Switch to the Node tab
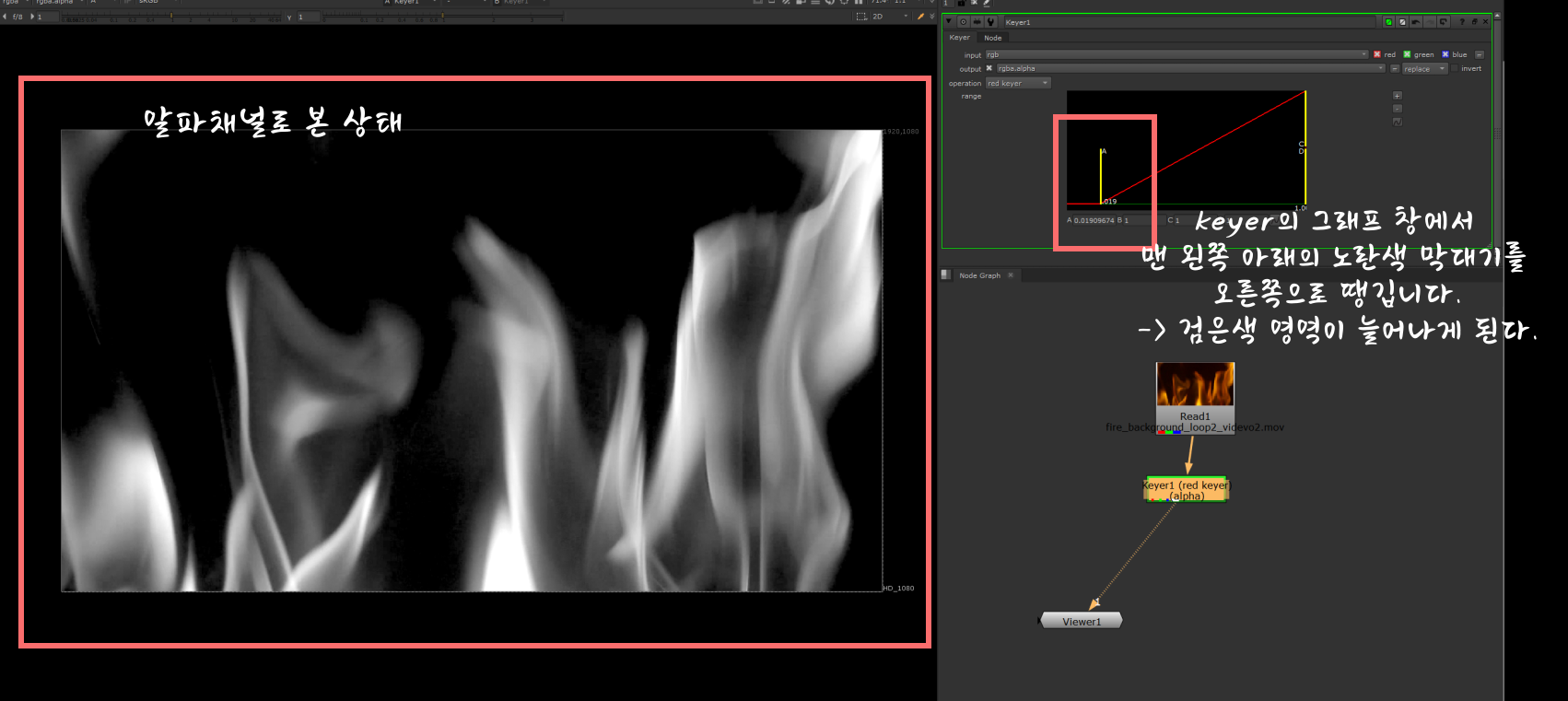Viewport: 1568px width, 701px height. click(992, 38)
